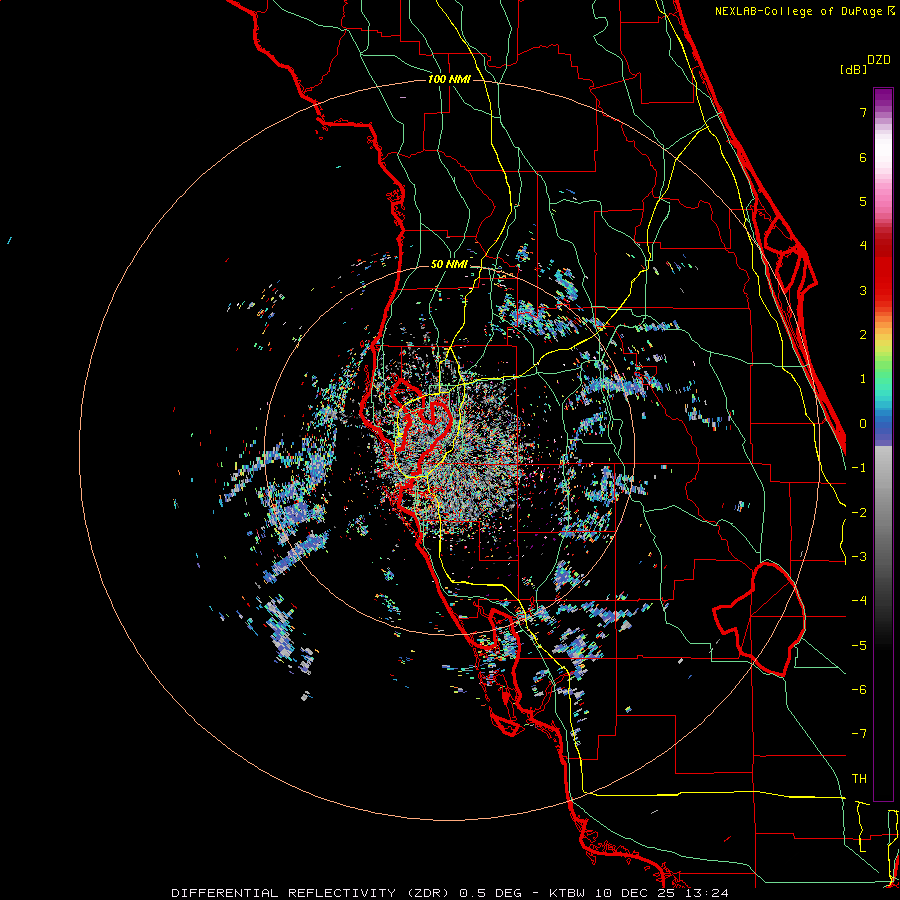The height and width of the screenshot is (900, 900).
Task: Click the legend value 6
Action: click(863, 157)
